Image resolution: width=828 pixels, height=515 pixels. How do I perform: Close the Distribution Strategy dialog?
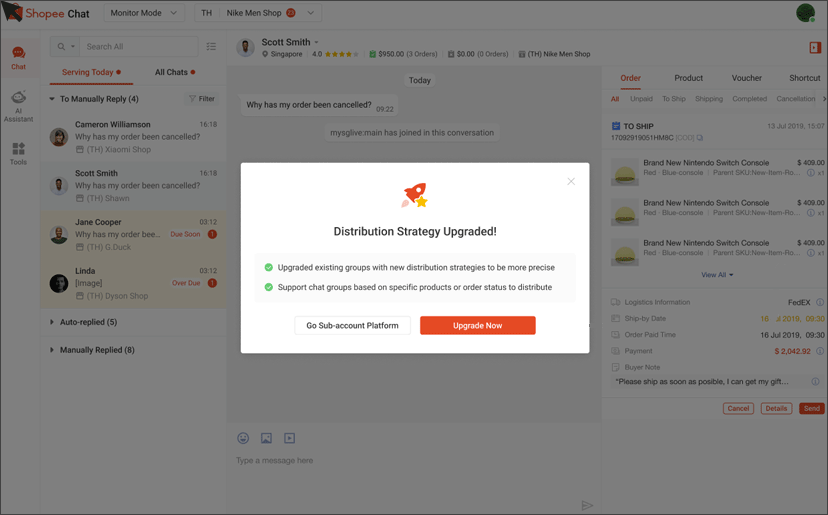(x=571, y=181)
